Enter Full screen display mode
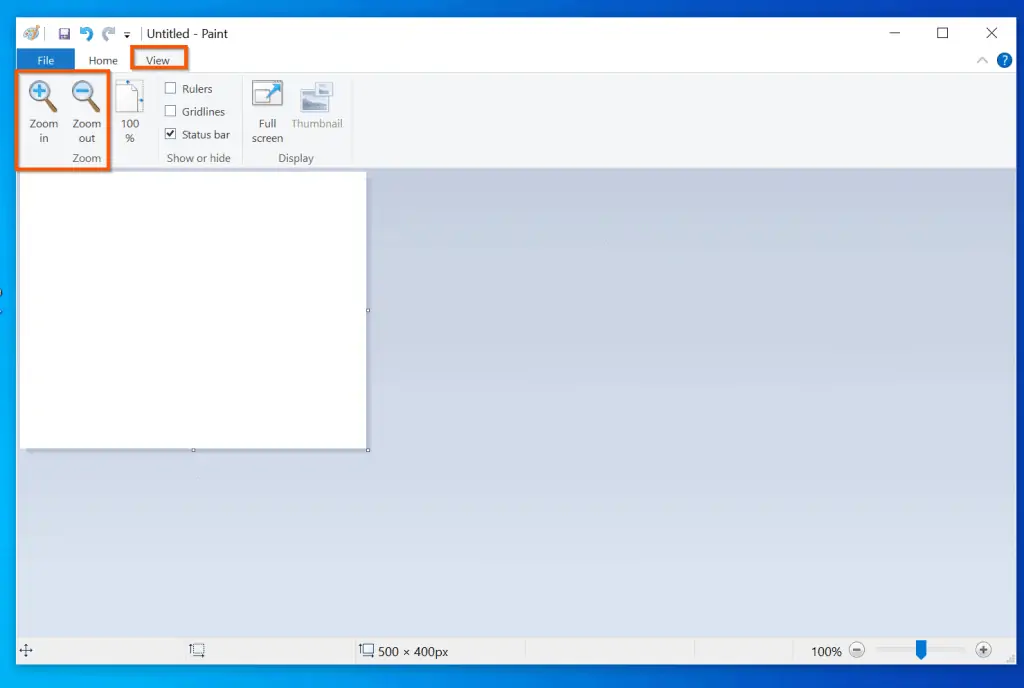Viewport: 1024px width, 688px height. tap(267, 97)
